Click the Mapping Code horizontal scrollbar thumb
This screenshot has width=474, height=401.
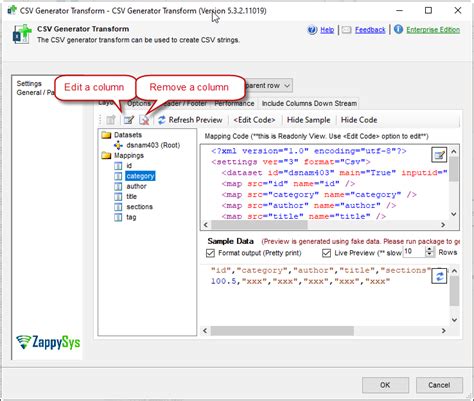click(259, 225)
